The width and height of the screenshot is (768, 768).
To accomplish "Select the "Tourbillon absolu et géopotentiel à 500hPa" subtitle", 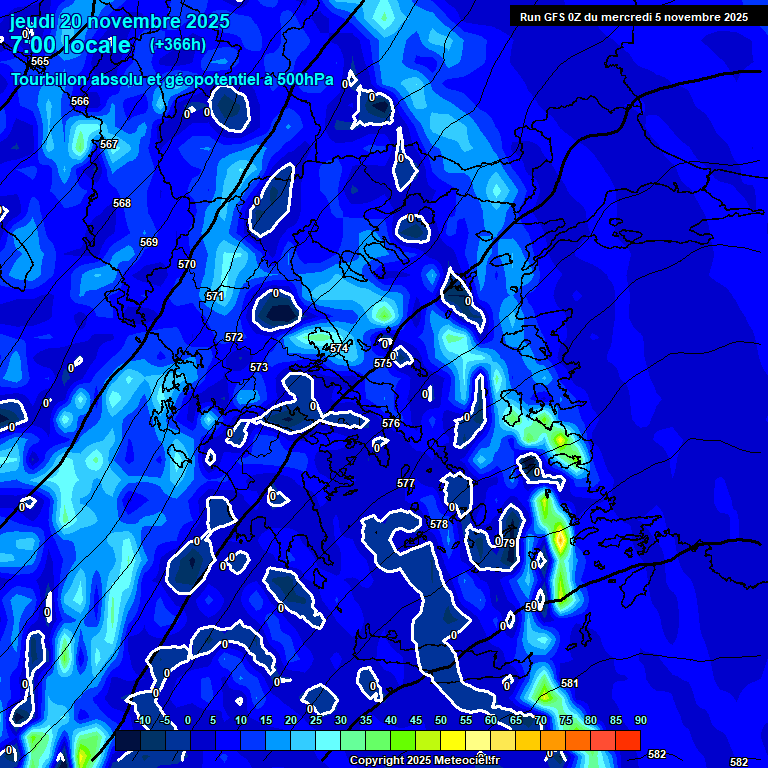I will pos(172,80).
